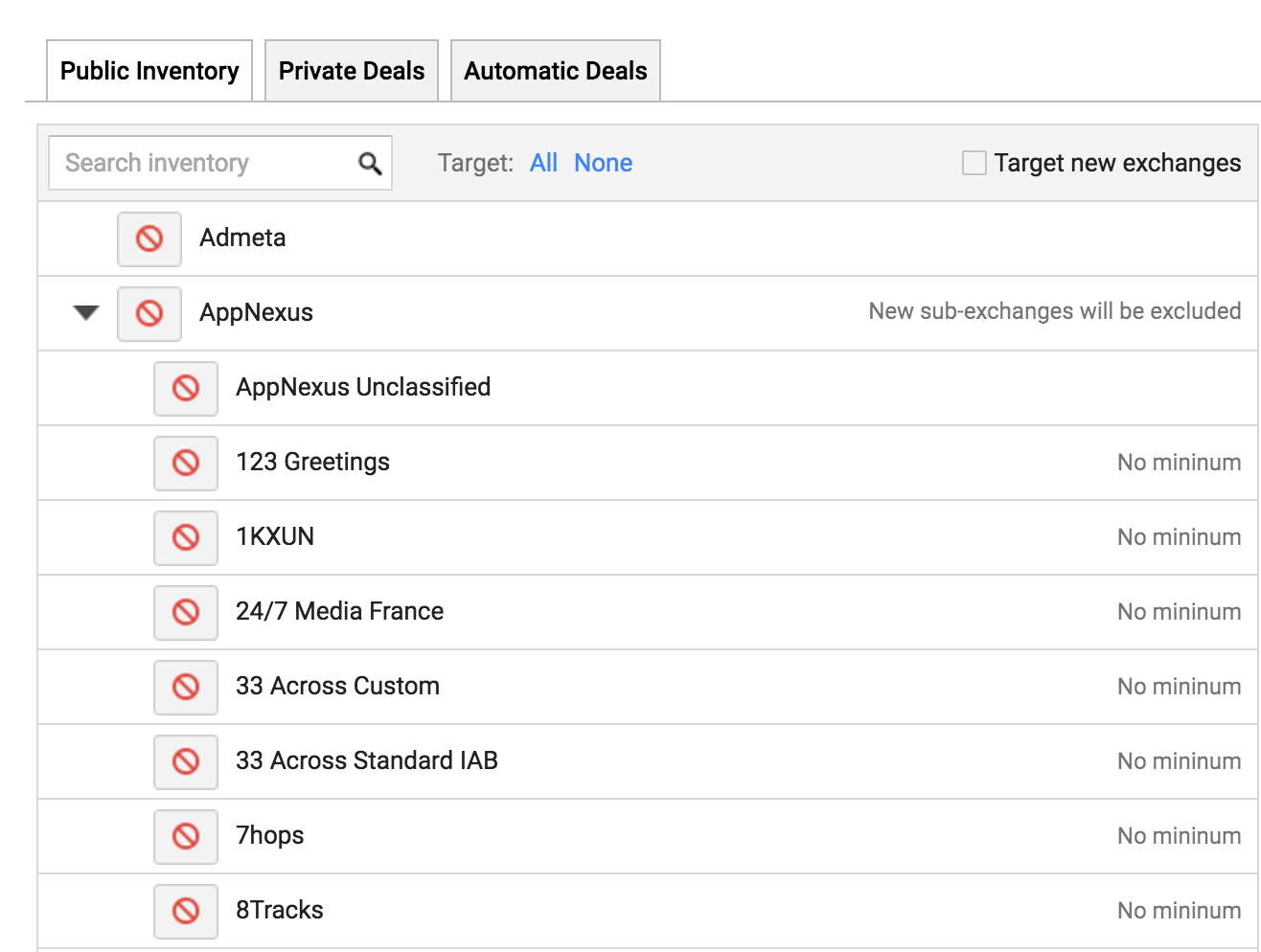Click No mininum value for 33 Across Custom
Image resolution: width=1261 pixels, height=952 pixels.
click(1179, 687)
